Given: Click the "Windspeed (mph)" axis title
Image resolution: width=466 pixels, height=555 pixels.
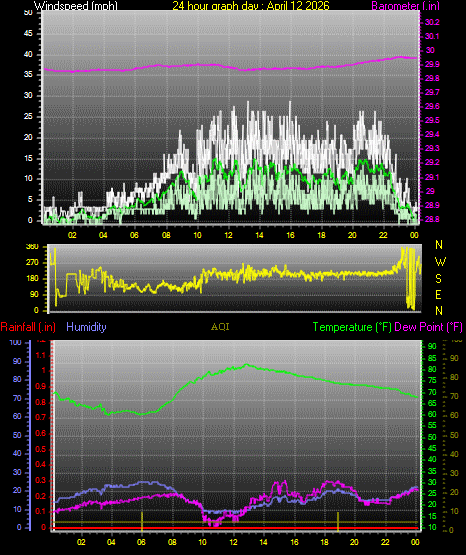Looking at the screenshot, I should pyautogui.click(x=75, y=5).
